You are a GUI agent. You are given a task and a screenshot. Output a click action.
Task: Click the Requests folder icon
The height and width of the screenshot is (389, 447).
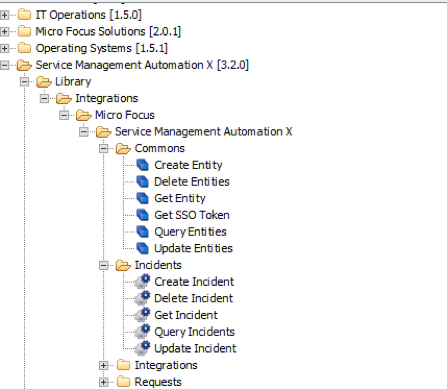123,381
